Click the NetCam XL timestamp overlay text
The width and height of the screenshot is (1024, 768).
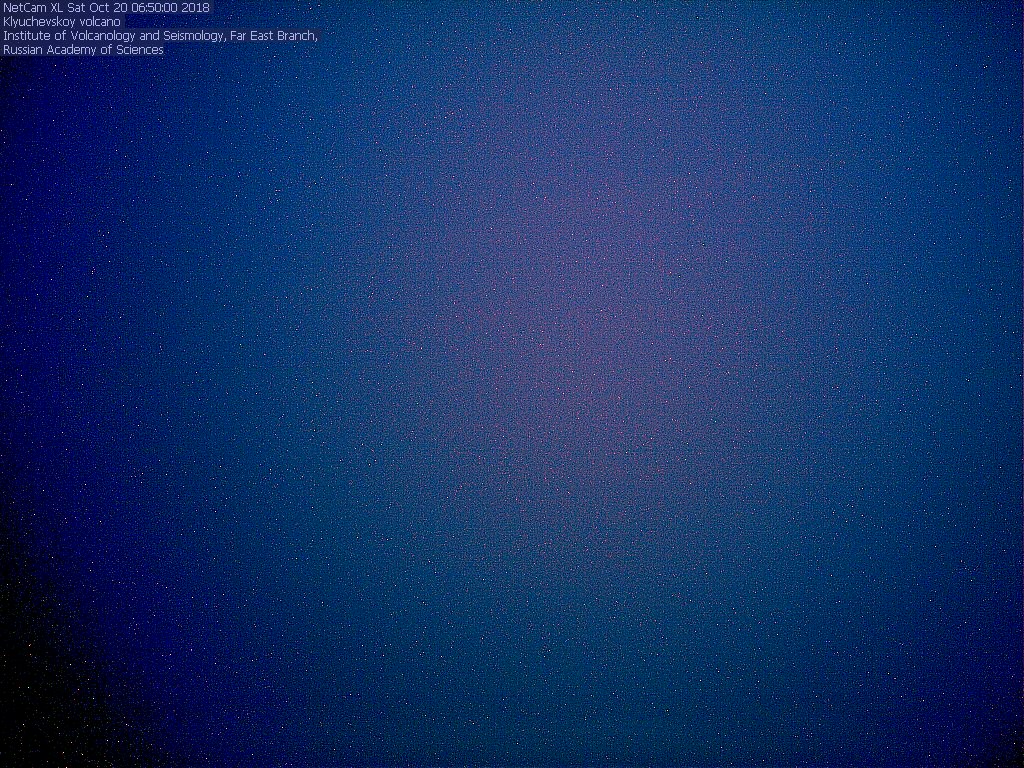point(106,8)
